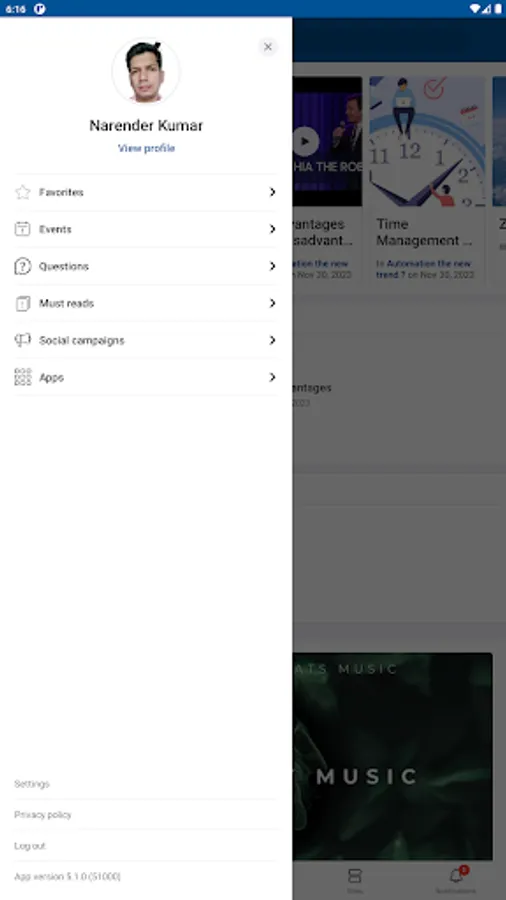Expand Must reads with its chevron
The image size is (506, 900).
click(273, 303)
